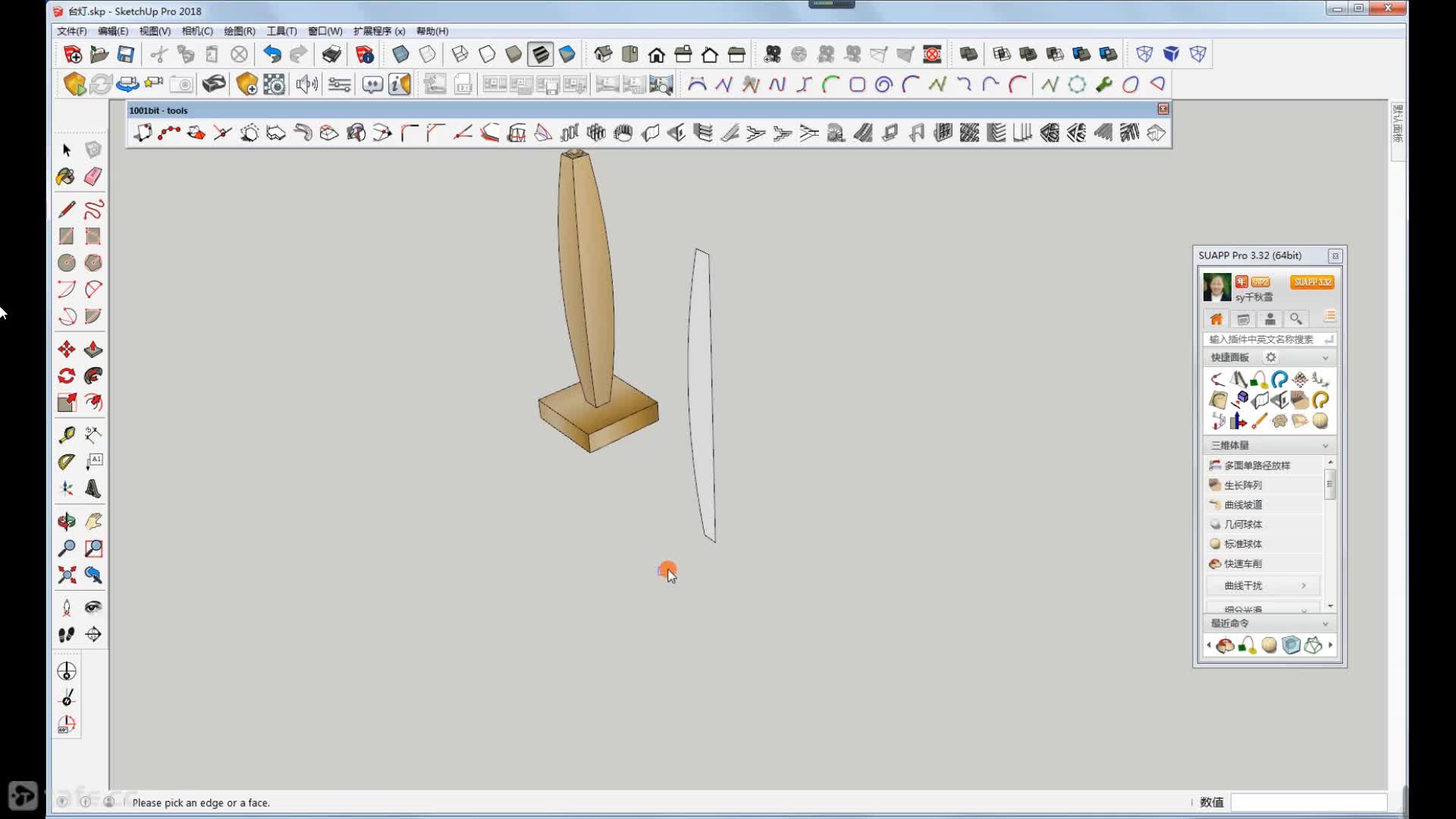Activate the Push/Pull tool
This screenshot has width=1456, height=819.
tap(93, 349)
